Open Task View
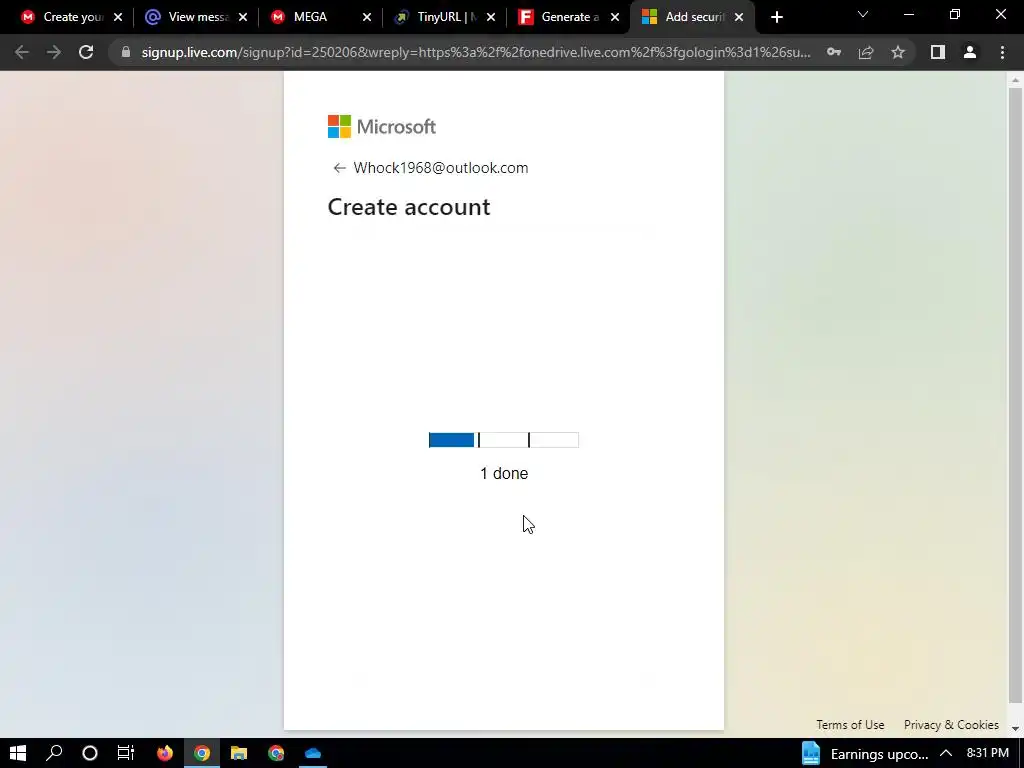The image size is (1024, 768). [x=125, y=753]
